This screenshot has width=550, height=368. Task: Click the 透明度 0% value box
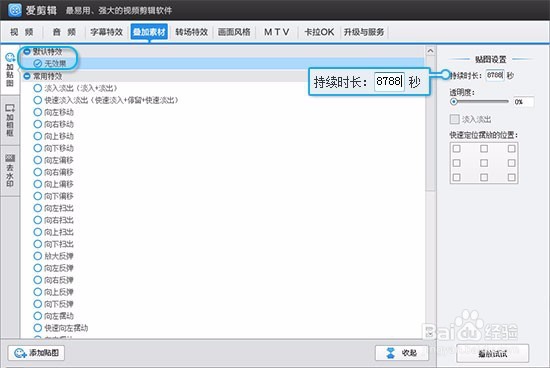(523, 102)
